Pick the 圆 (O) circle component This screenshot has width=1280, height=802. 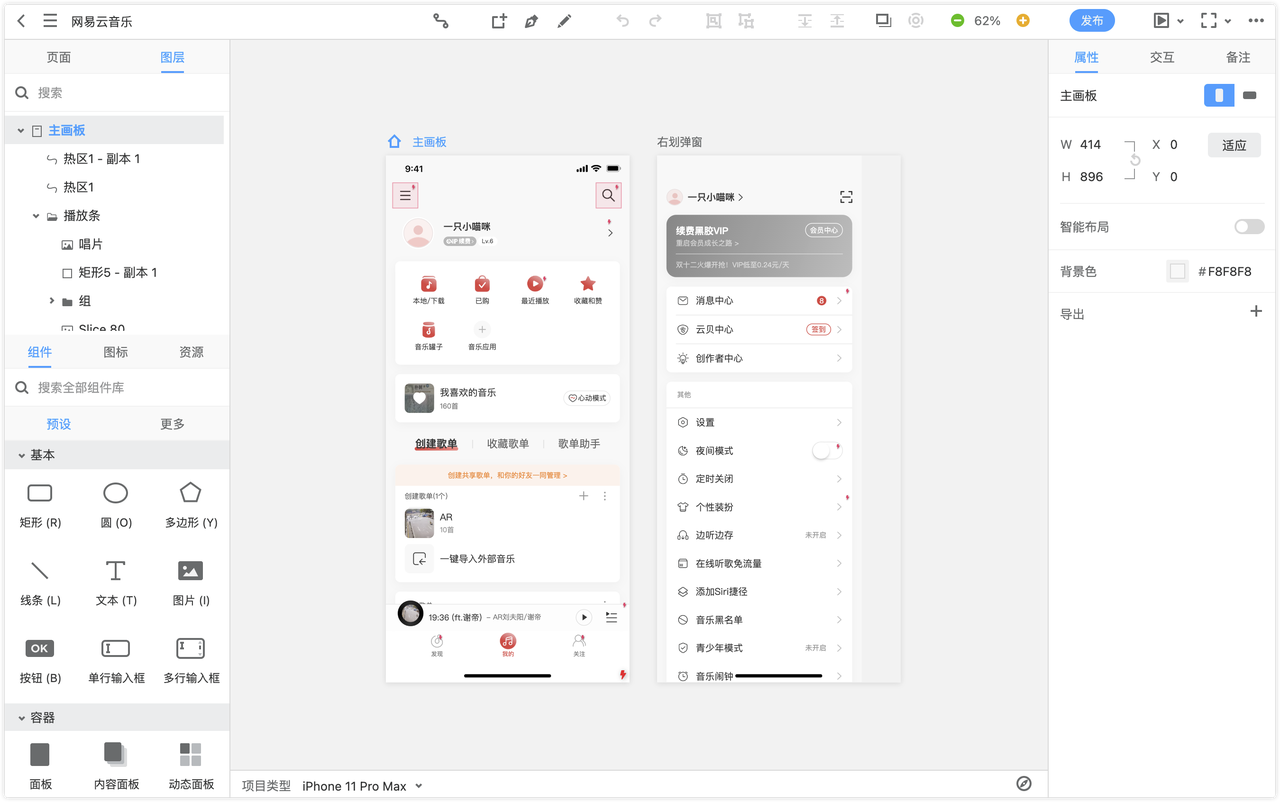click(x=116, y=505)
